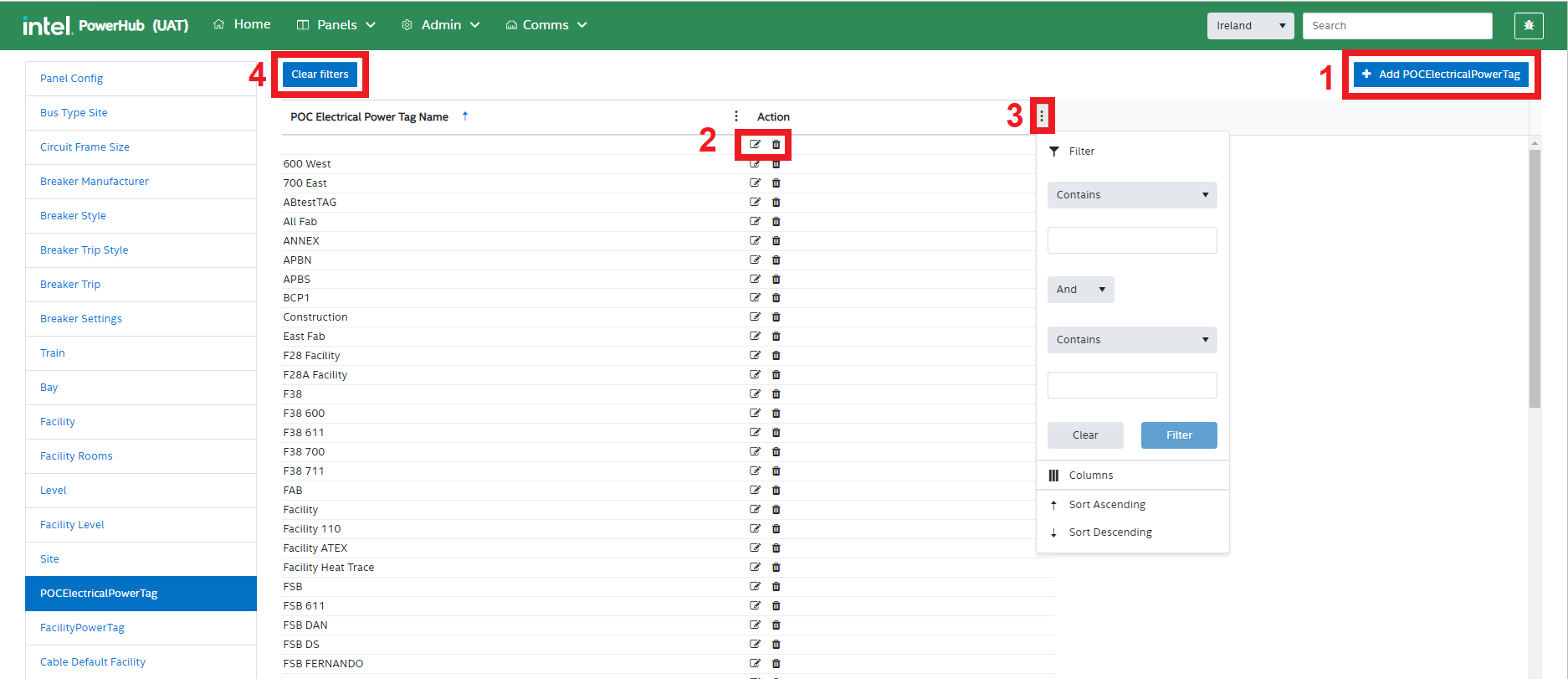Open Action column three-dot menu
This screenshot has width=1568, height=679.
click(x=1042, y=116)
